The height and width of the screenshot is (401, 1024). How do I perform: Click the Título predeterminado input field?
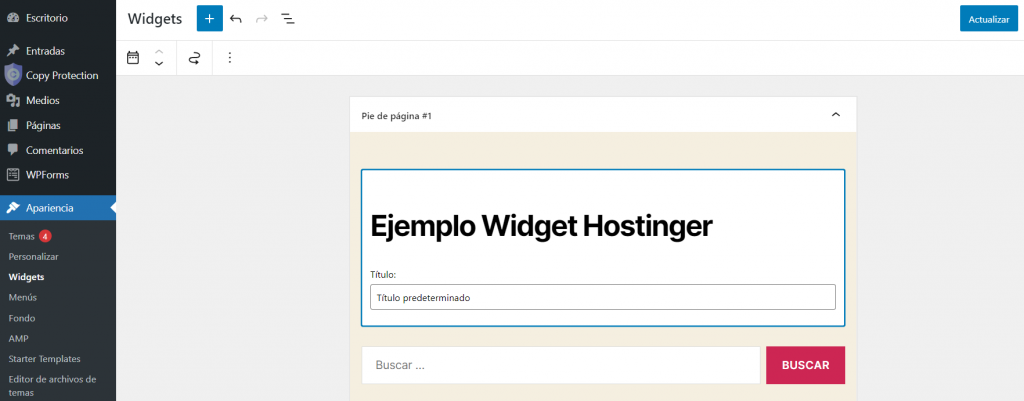point(603,297)
